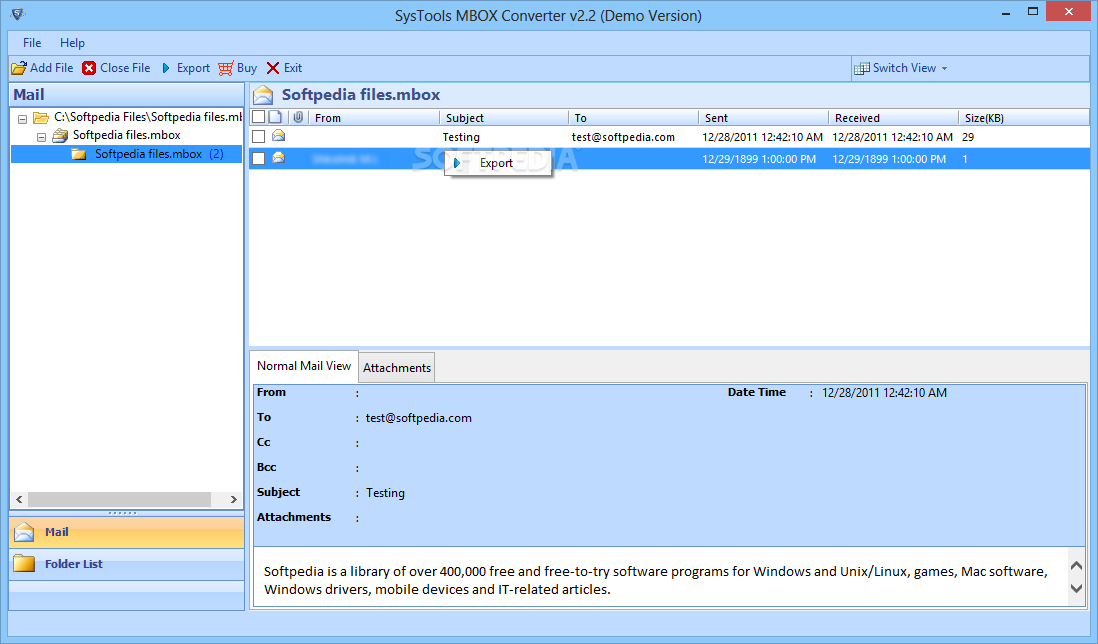1098x644 pixels.
Task: Choose Export from the context menu
Action: 497,163
